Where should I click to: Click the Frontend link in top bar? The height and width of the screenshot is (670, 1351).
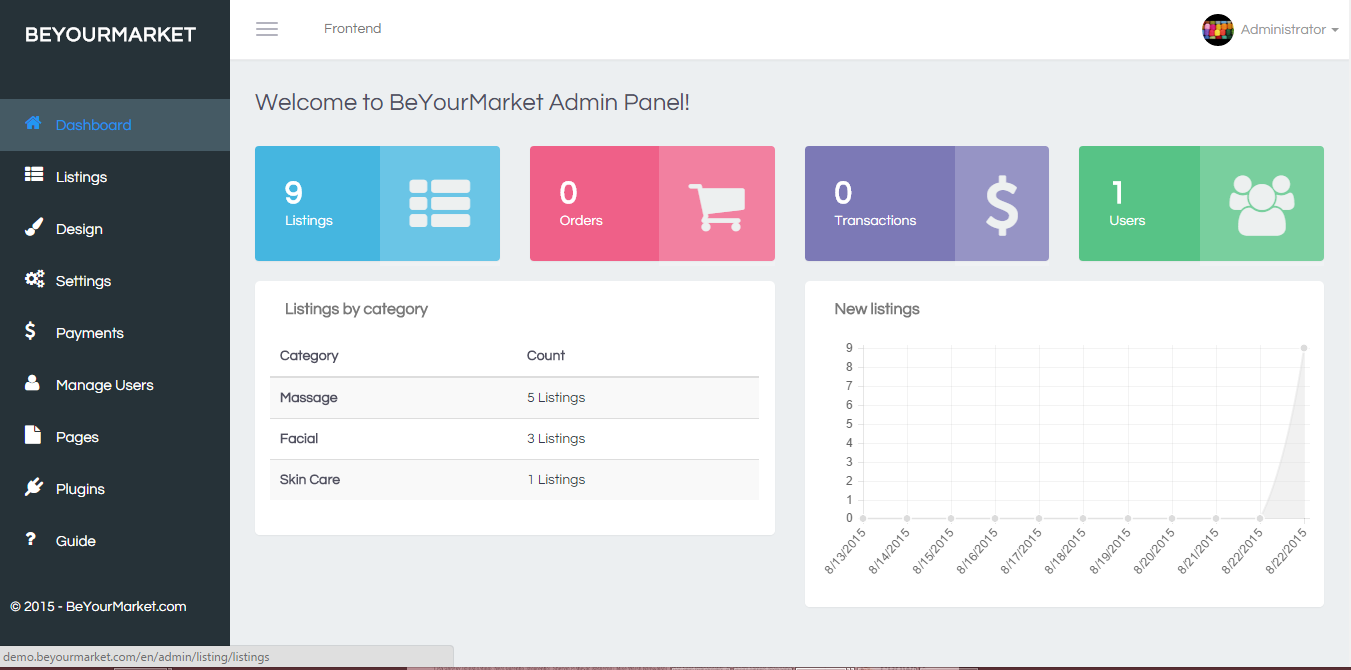352,29
